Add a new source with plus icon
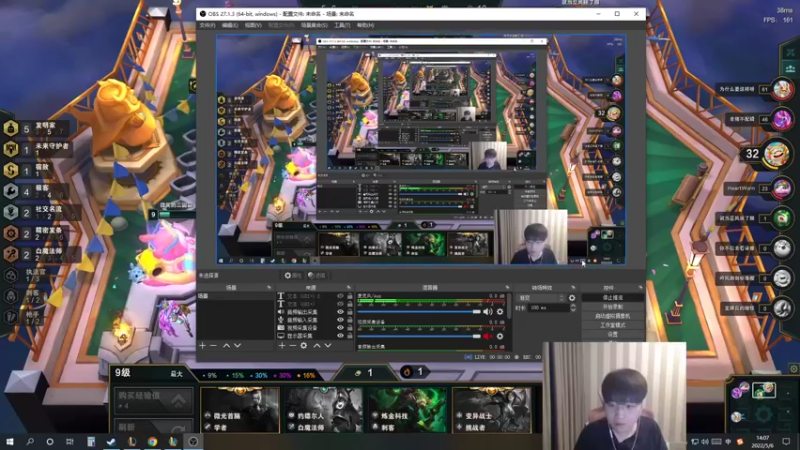The width and height of the screenshot is (800, 450). tap(282, 345)
